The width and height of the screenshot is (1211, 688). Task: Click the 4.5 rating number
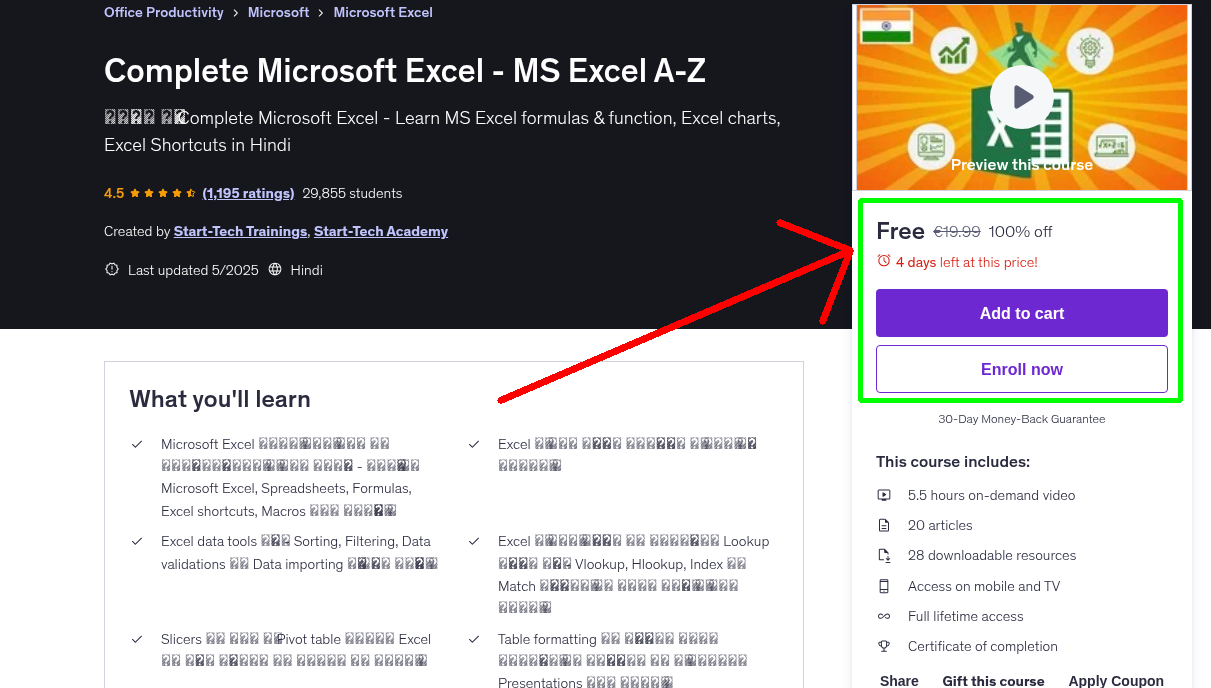(114, 193)
